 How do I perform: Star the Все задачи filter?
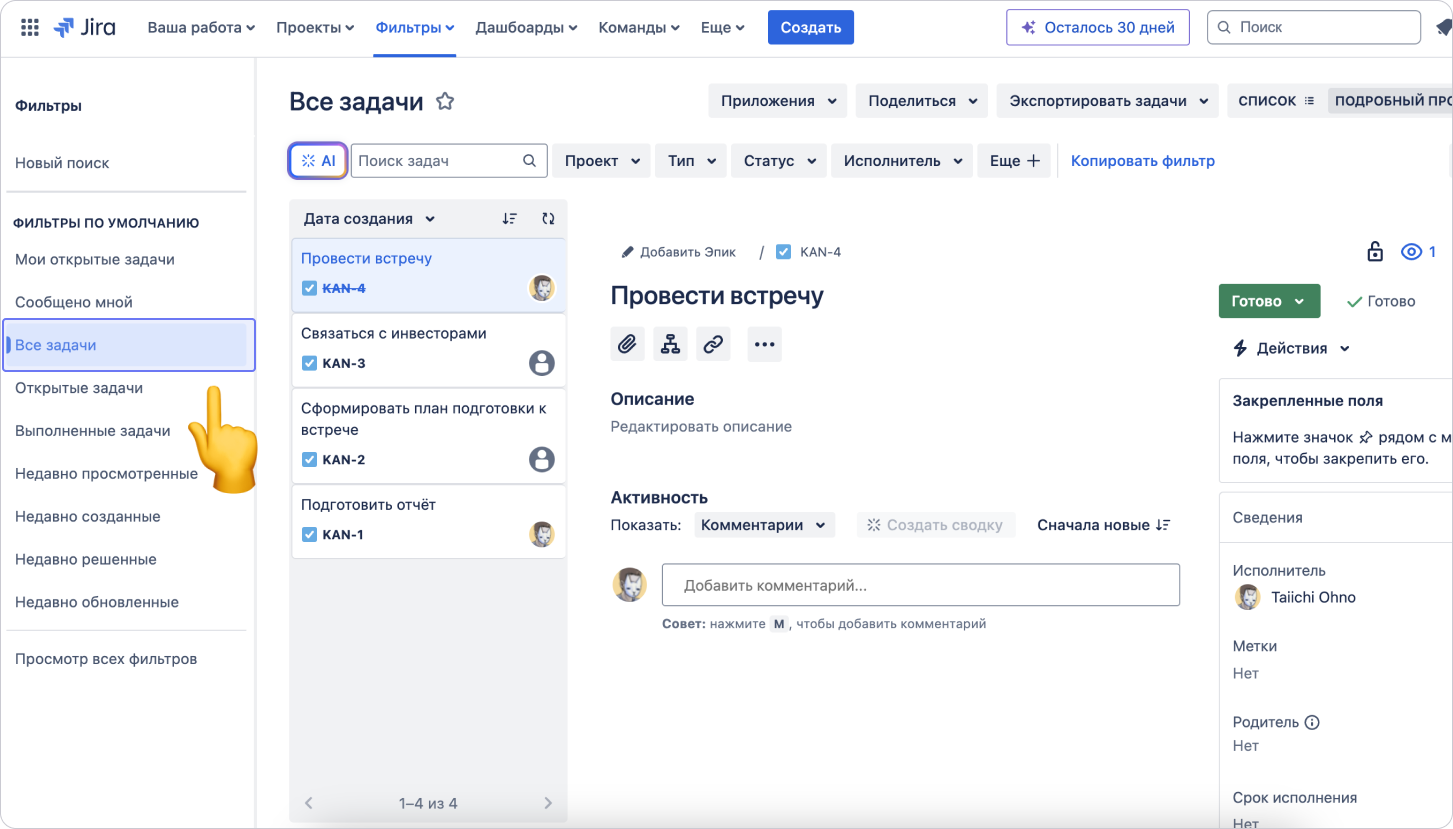[x=445, y=102]
